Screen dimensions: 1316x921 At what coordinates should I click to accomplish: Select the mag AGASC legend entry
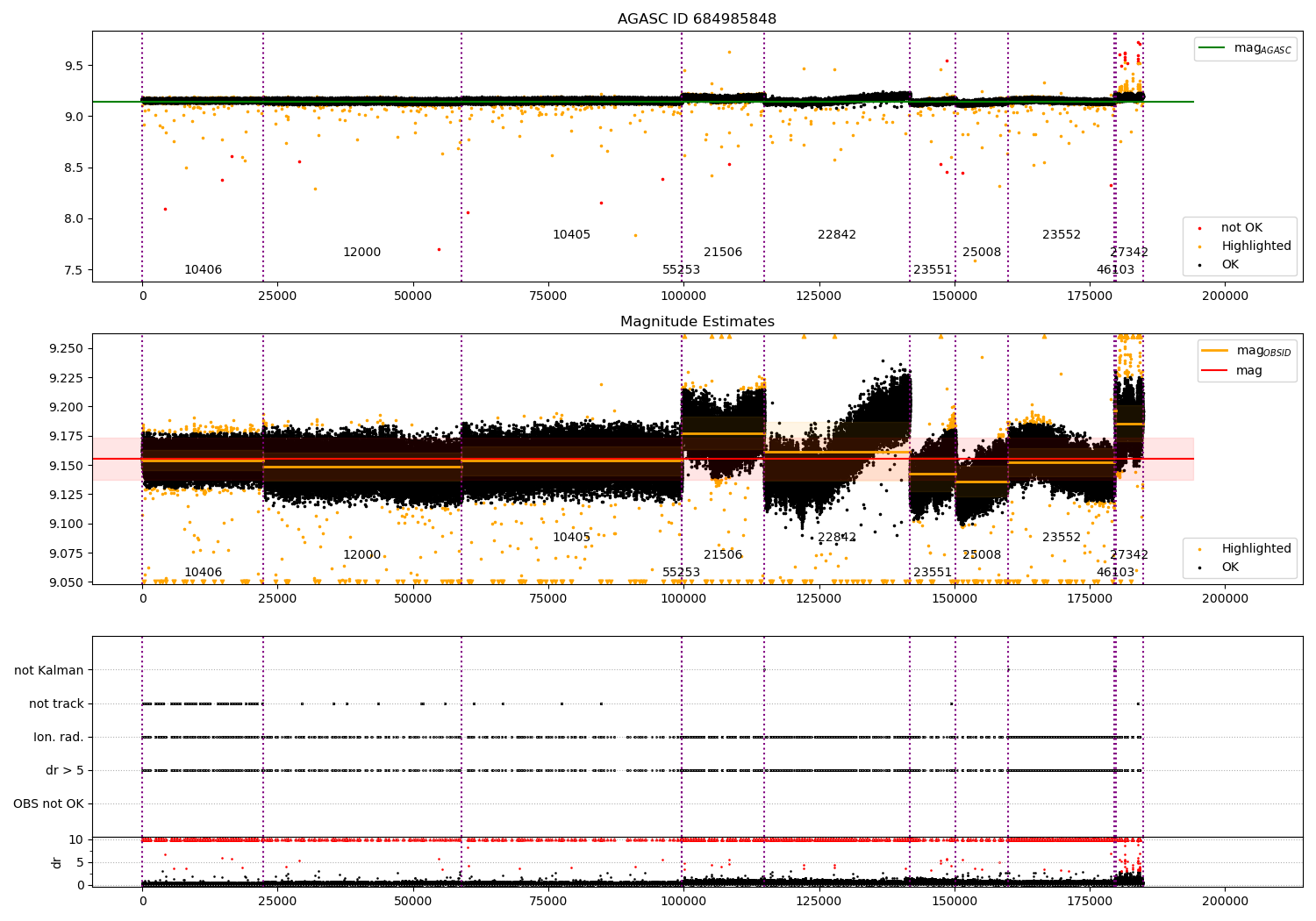(x=1246, y=48)
